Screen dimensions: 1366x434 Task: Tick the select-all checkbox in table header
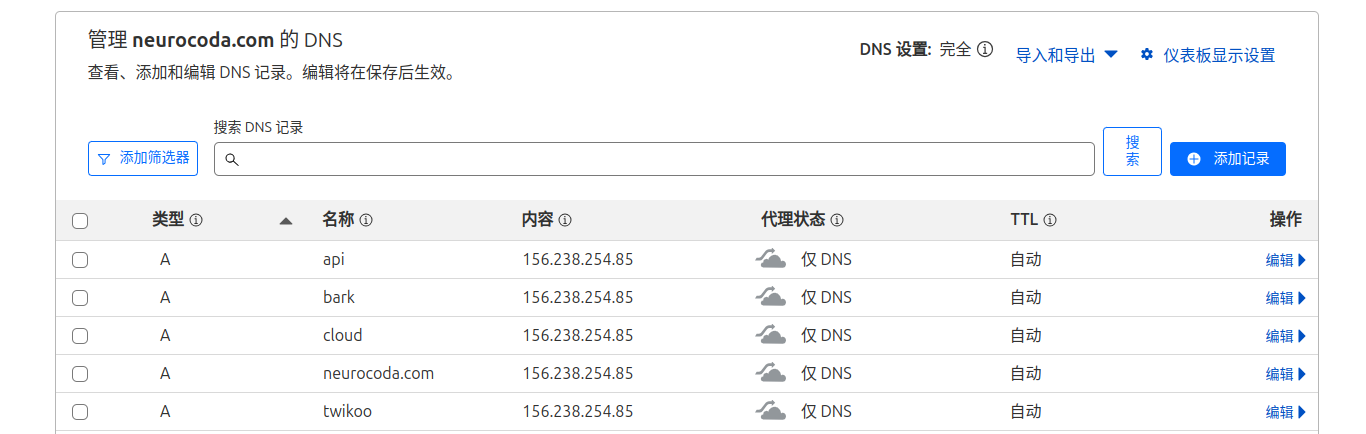click(x=80, y=221)
